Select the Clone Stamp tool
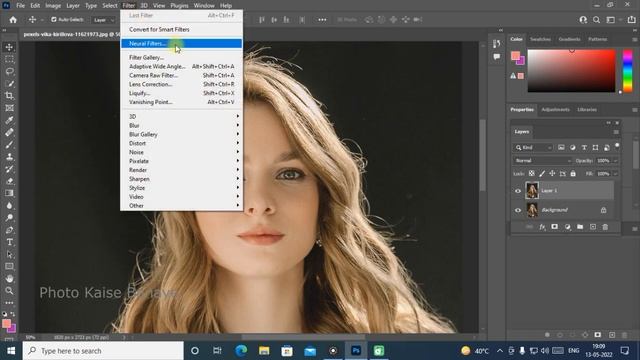640x360 pixels. tap(9, 157)
